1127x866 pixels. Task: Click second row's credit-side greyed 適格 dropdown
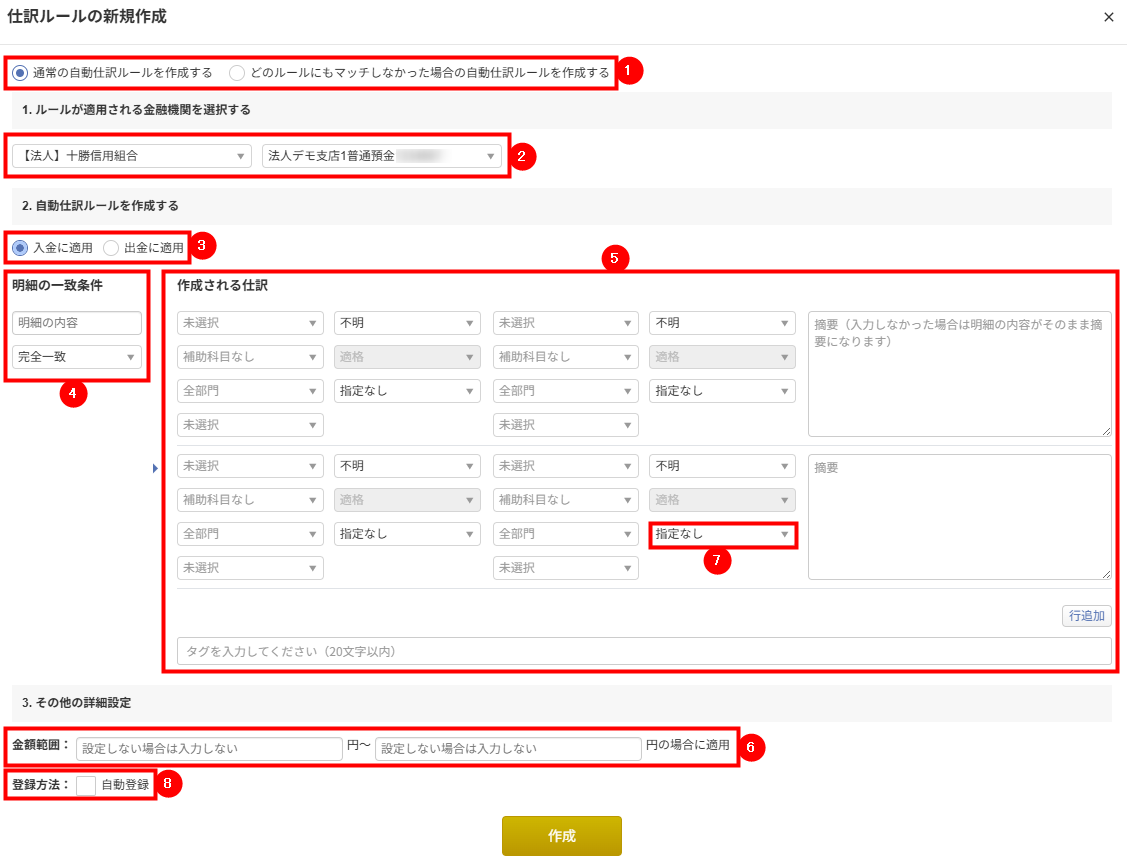pos(722,500)
